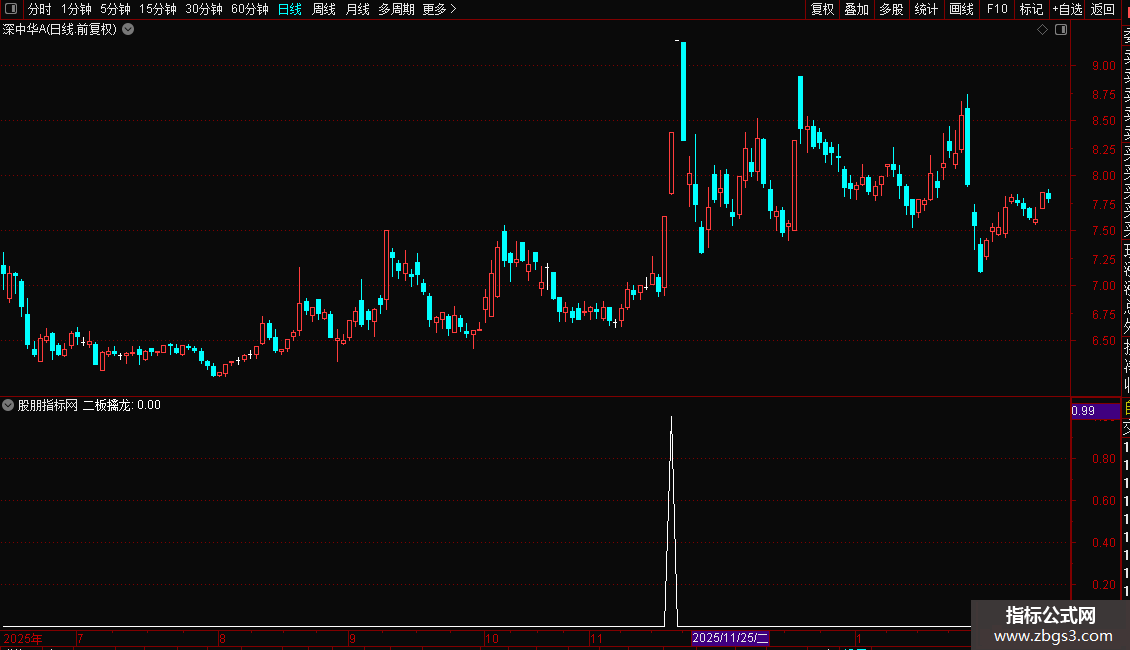This screenshot has width=1130, height=650.
Task: Click the 股朋指标网 indicator label
Action: tap(48, 405)
